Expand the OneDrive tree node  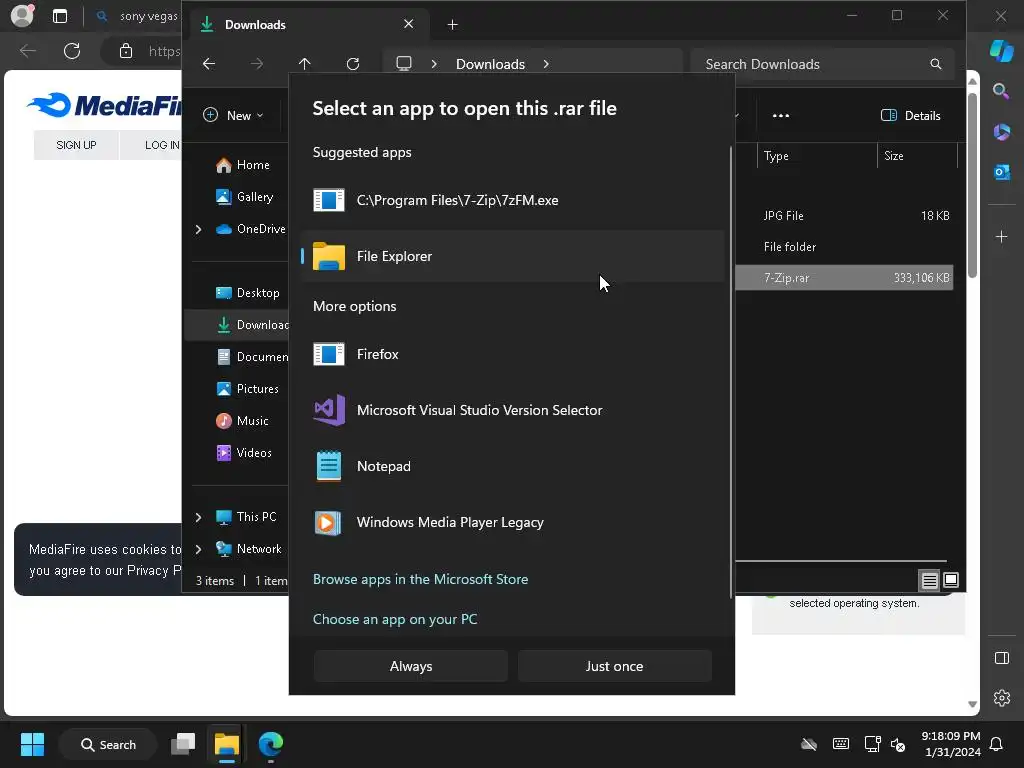(199, 229)
